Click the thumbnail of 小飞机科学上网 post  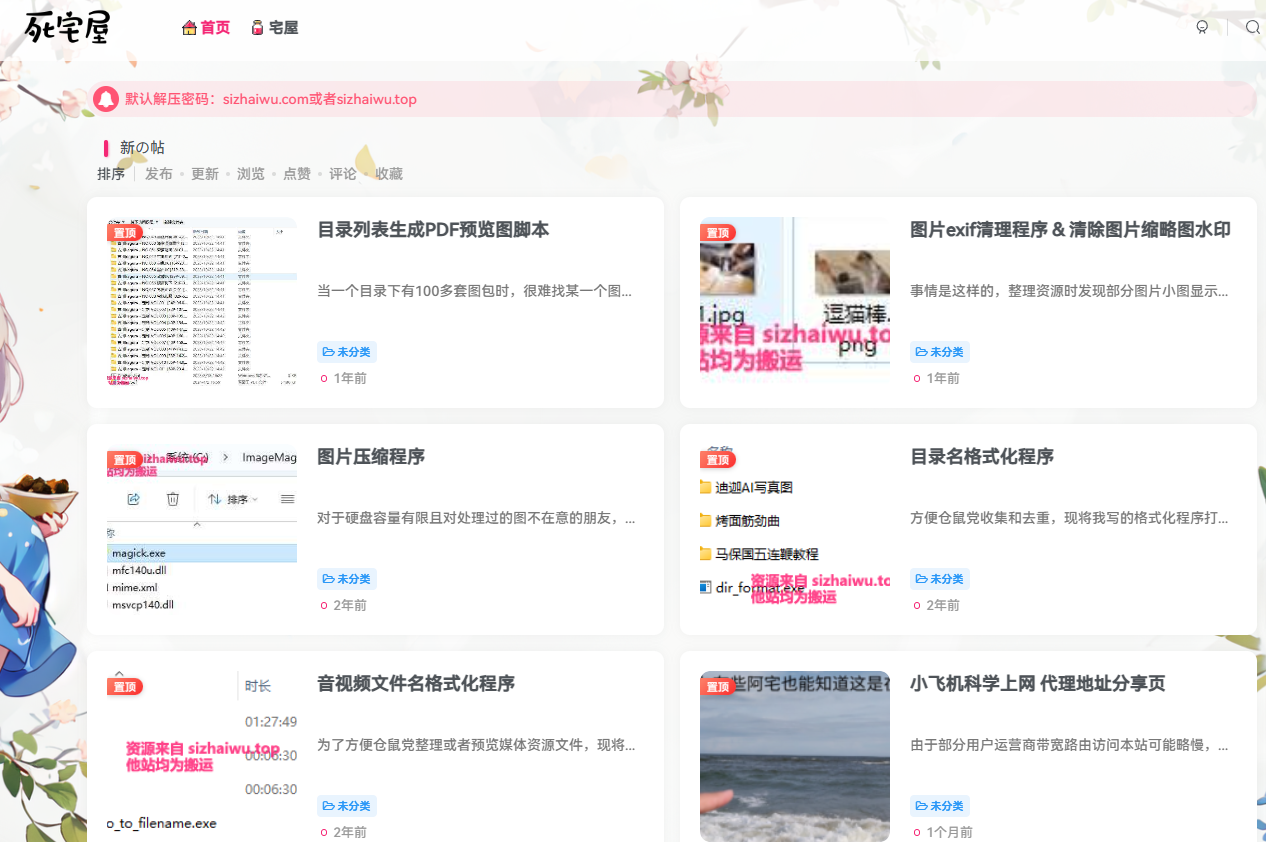click(x=795, y=756)
